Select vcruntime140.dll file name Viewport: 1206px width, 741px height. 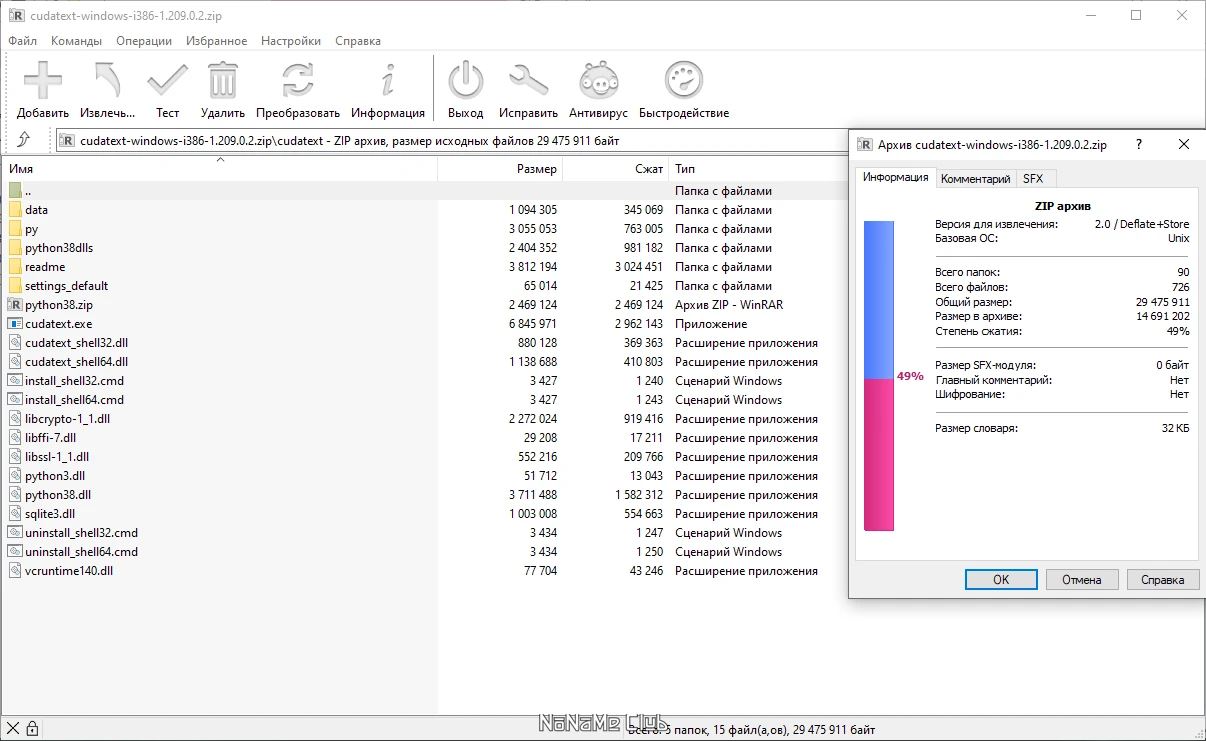pos(69,571)
